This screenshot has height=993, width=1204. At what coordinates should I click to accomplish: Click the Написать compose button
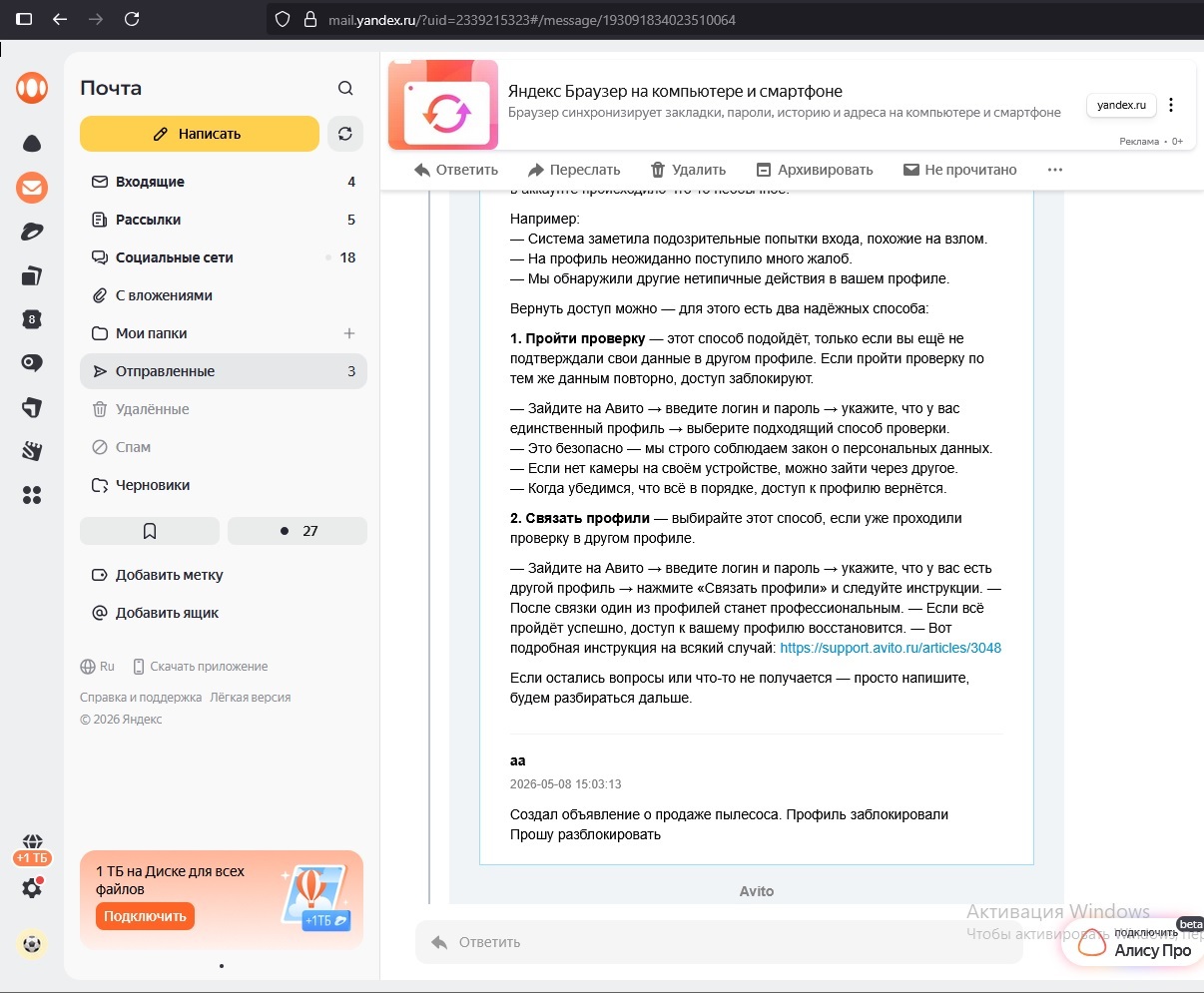(x=200, y=134)
